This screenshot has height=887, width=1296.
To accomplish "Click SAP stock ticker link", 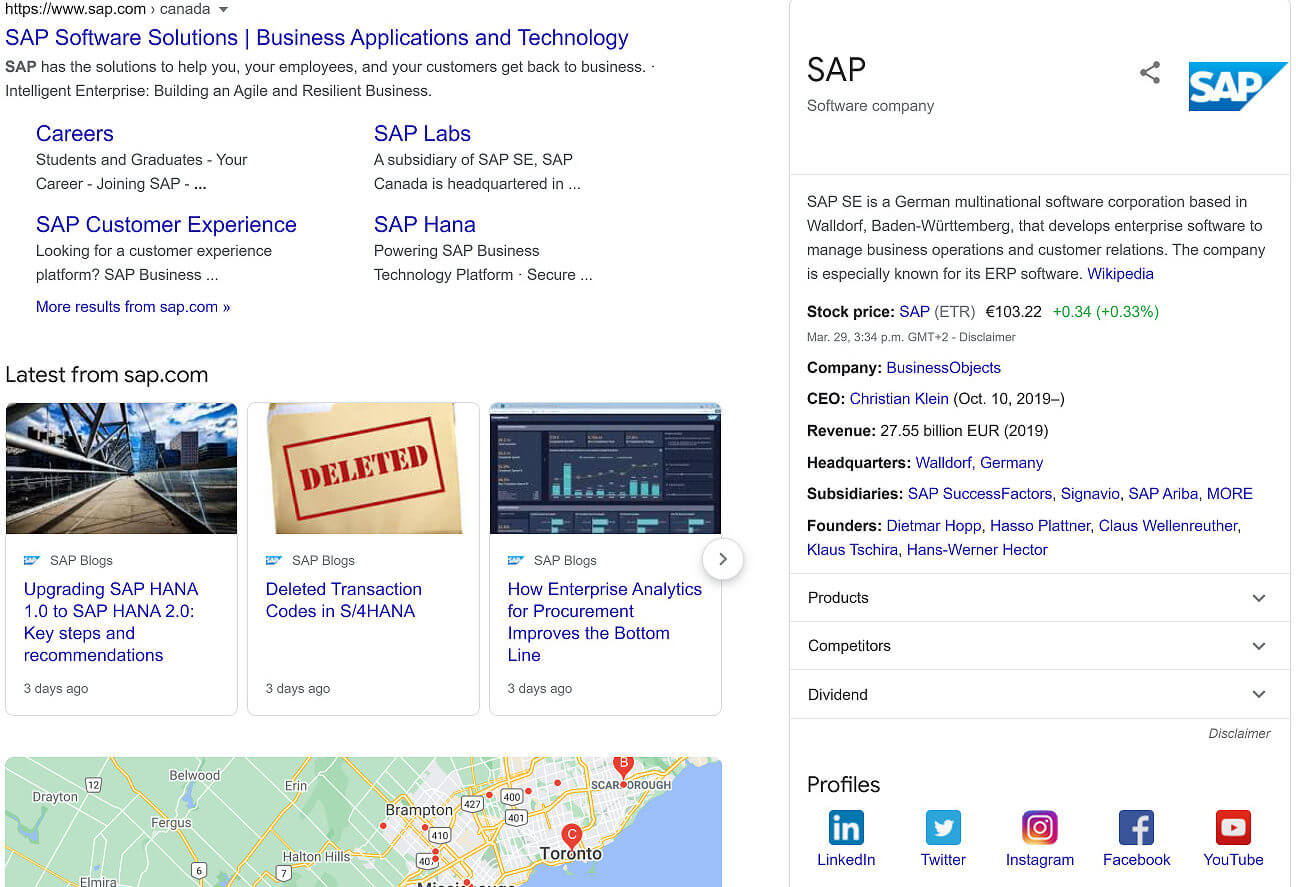I will click(x=914, y=312).
